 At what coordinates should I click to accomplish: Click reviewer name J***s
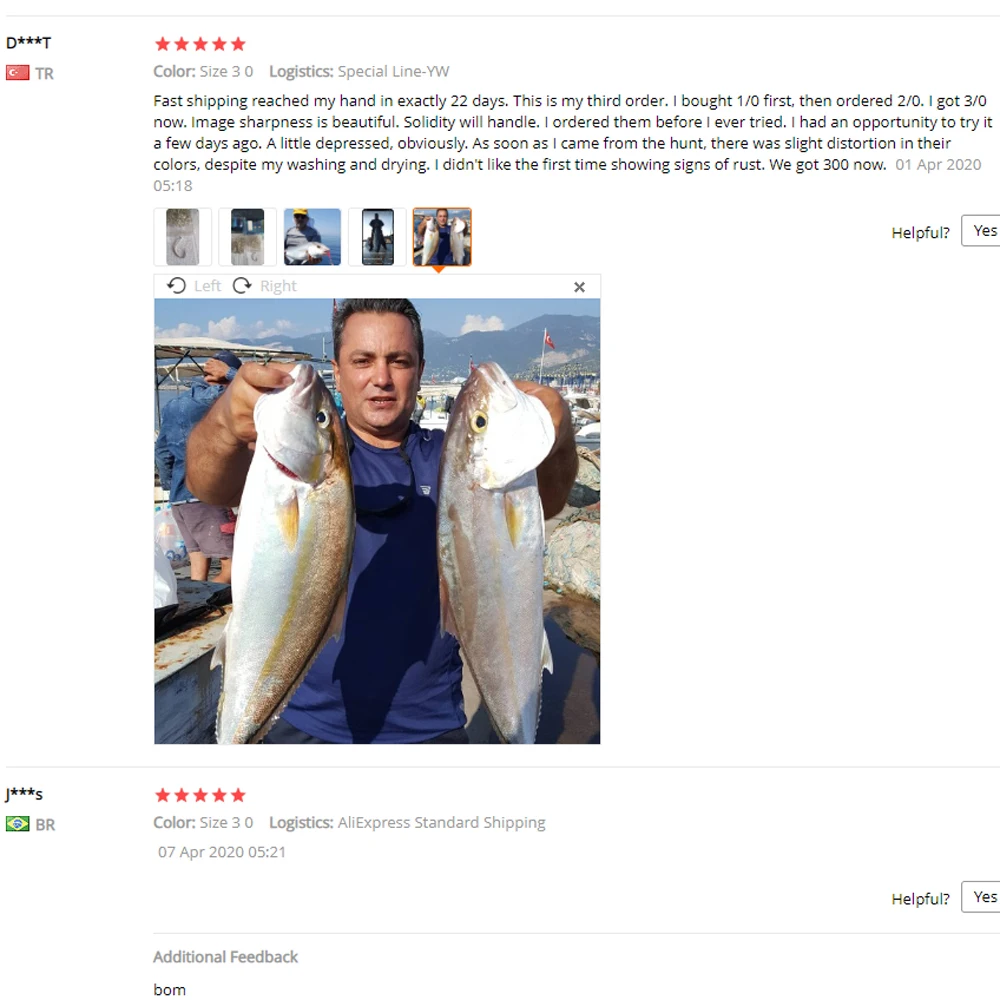pos(24,794)
